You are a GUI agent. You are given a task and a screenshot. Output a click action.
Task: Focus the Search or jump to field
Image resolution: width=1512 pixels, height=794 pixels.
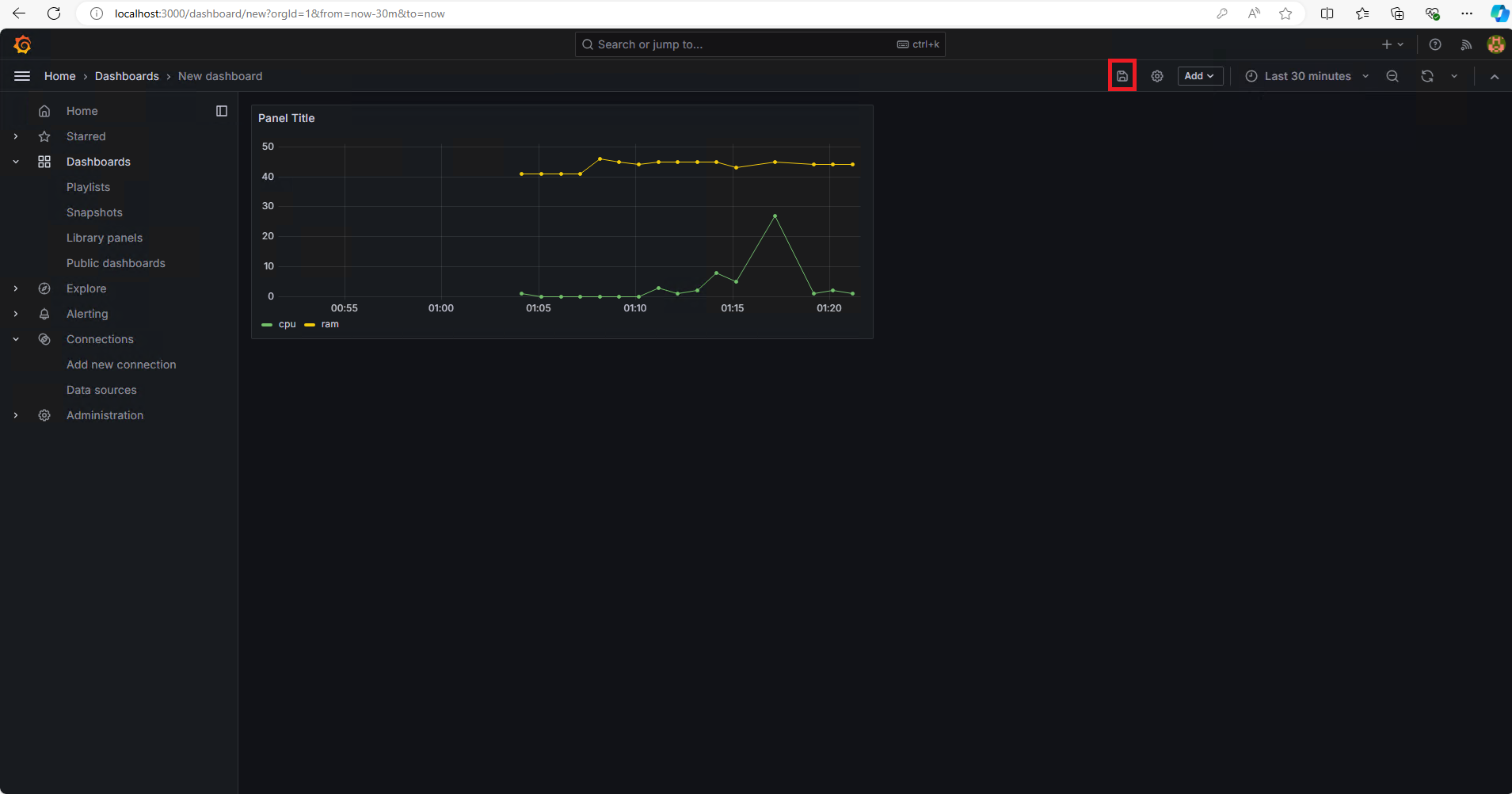tap(760, 44)
